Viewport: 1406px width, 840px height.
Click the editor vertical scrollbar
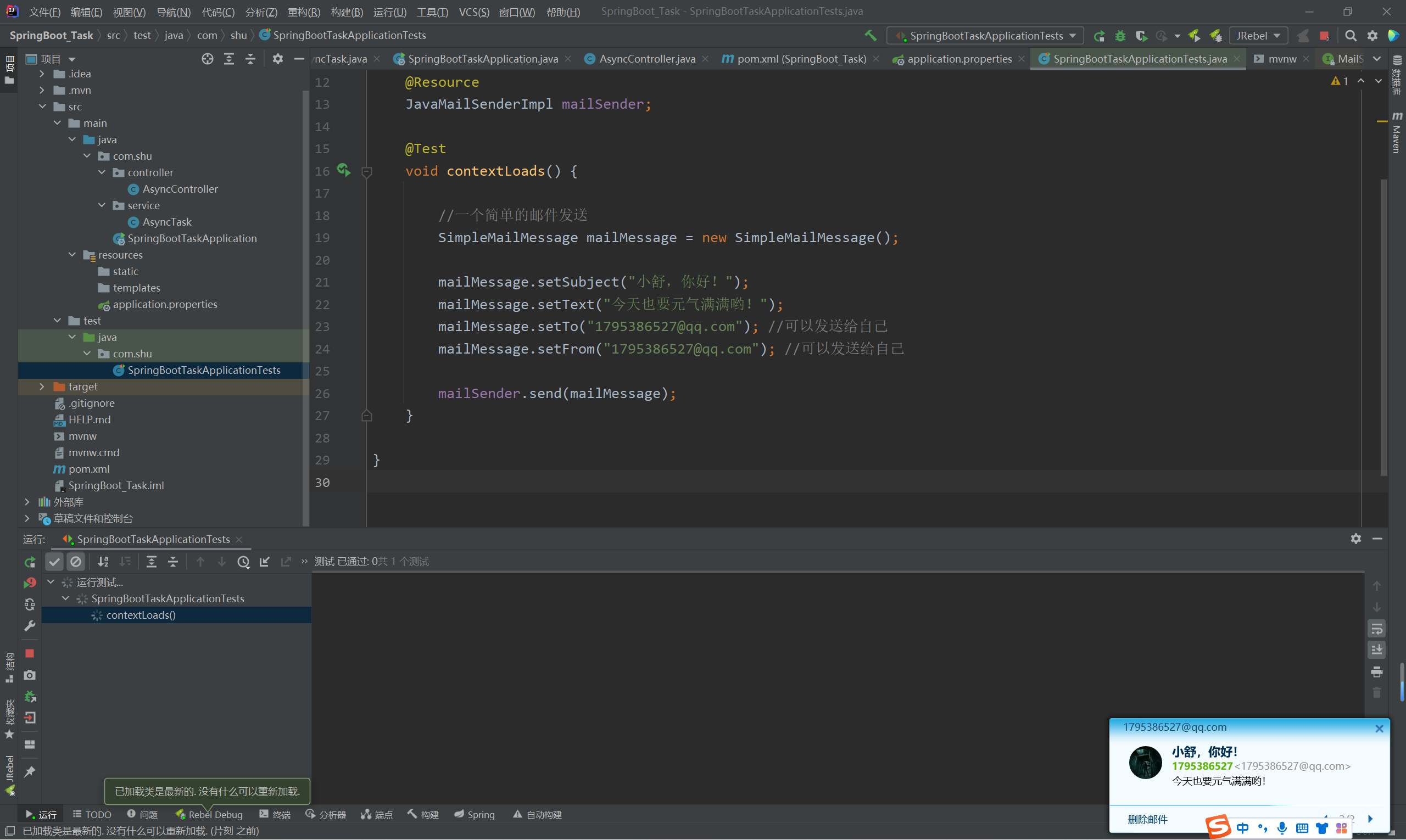pyautogui.click(x=1383, y=328)
